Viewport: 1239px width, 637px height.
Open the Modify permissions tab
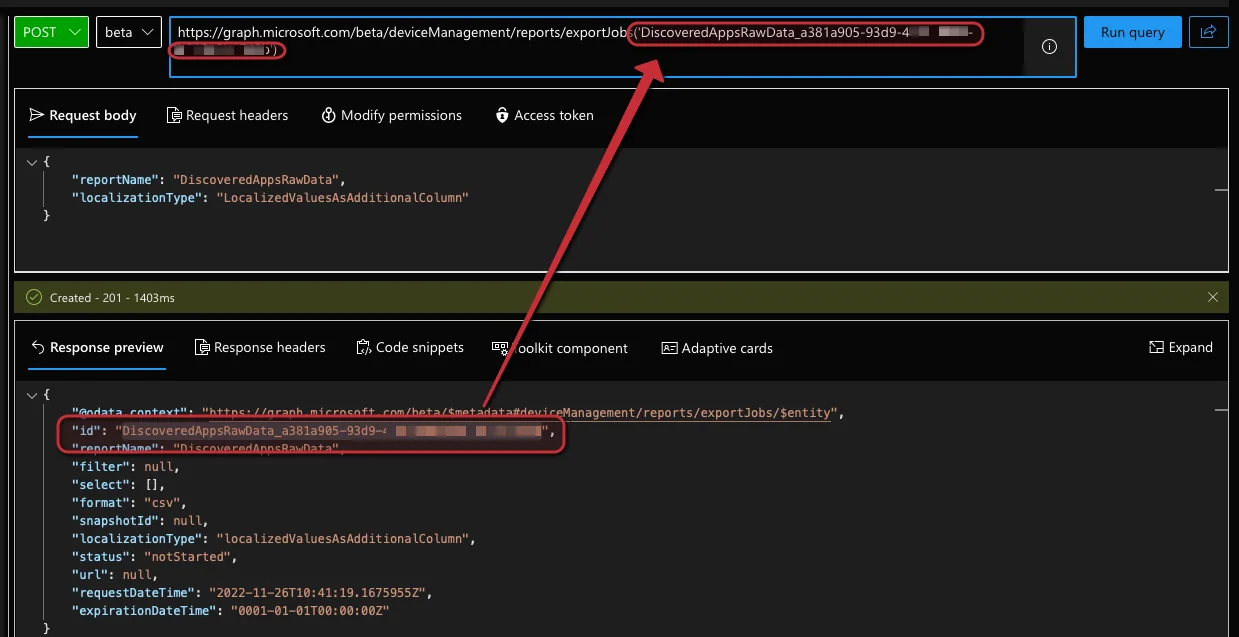391,115
